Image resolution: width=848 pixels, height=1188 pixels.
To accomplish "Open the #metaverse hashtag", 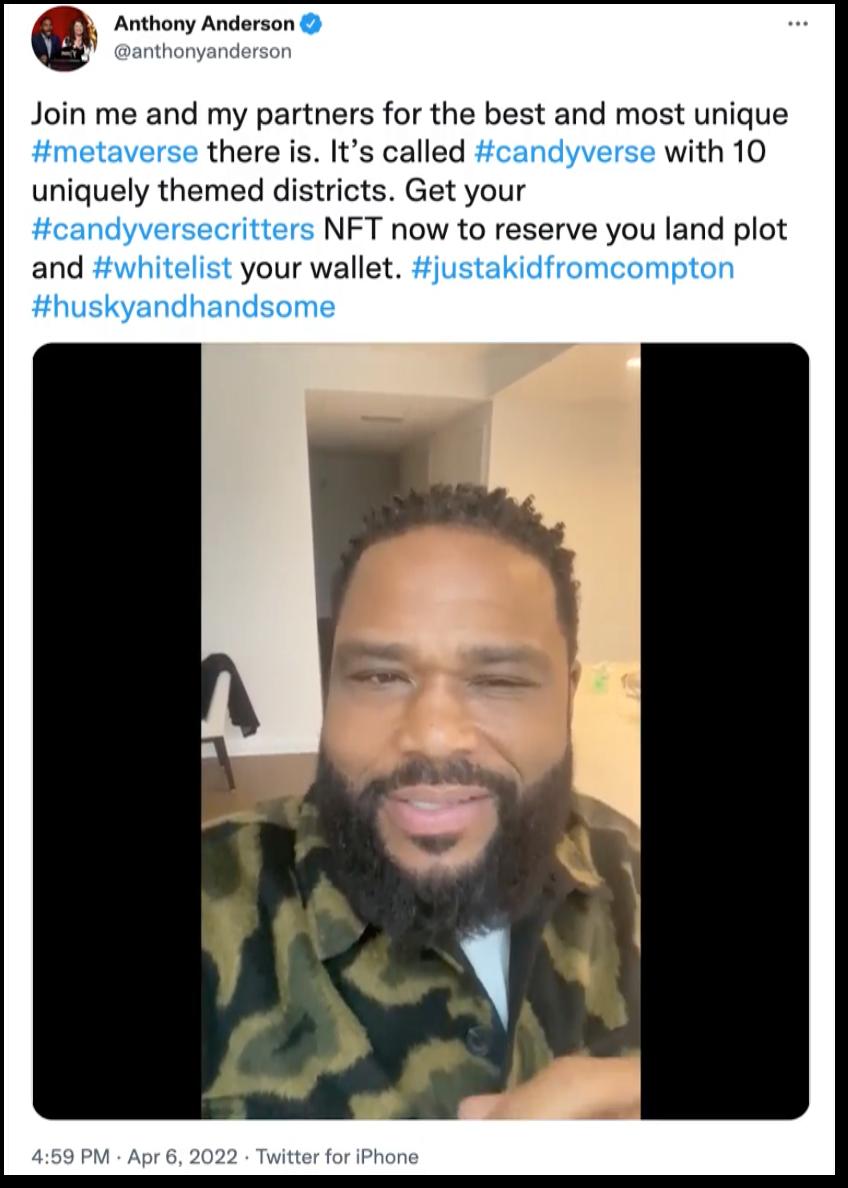I will 115,152.
